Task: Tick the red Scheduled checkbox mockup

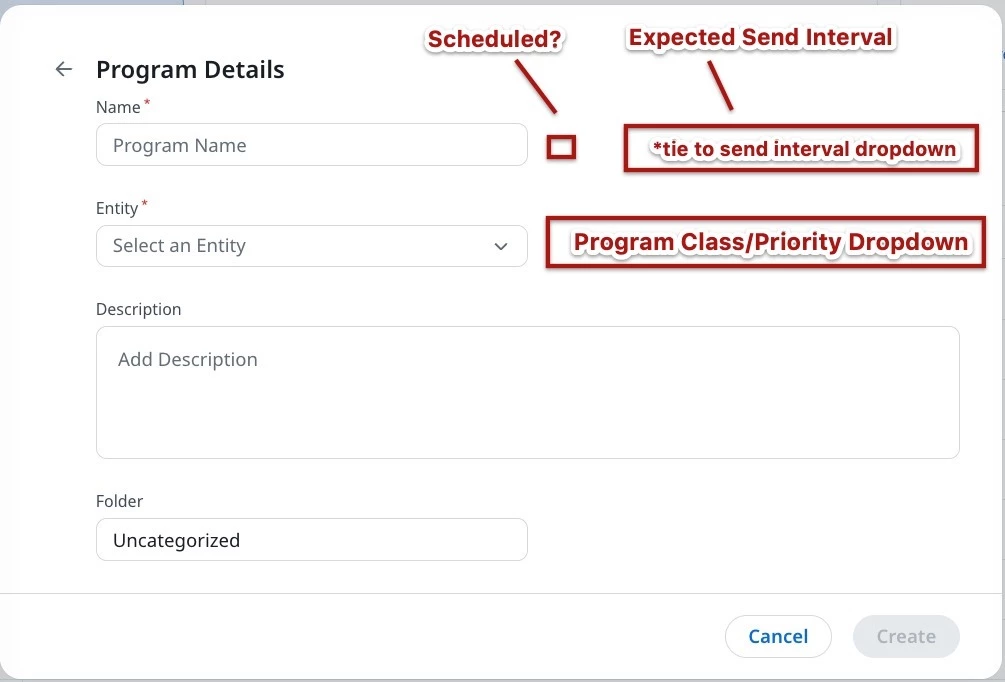Action: tap(561, 147)
